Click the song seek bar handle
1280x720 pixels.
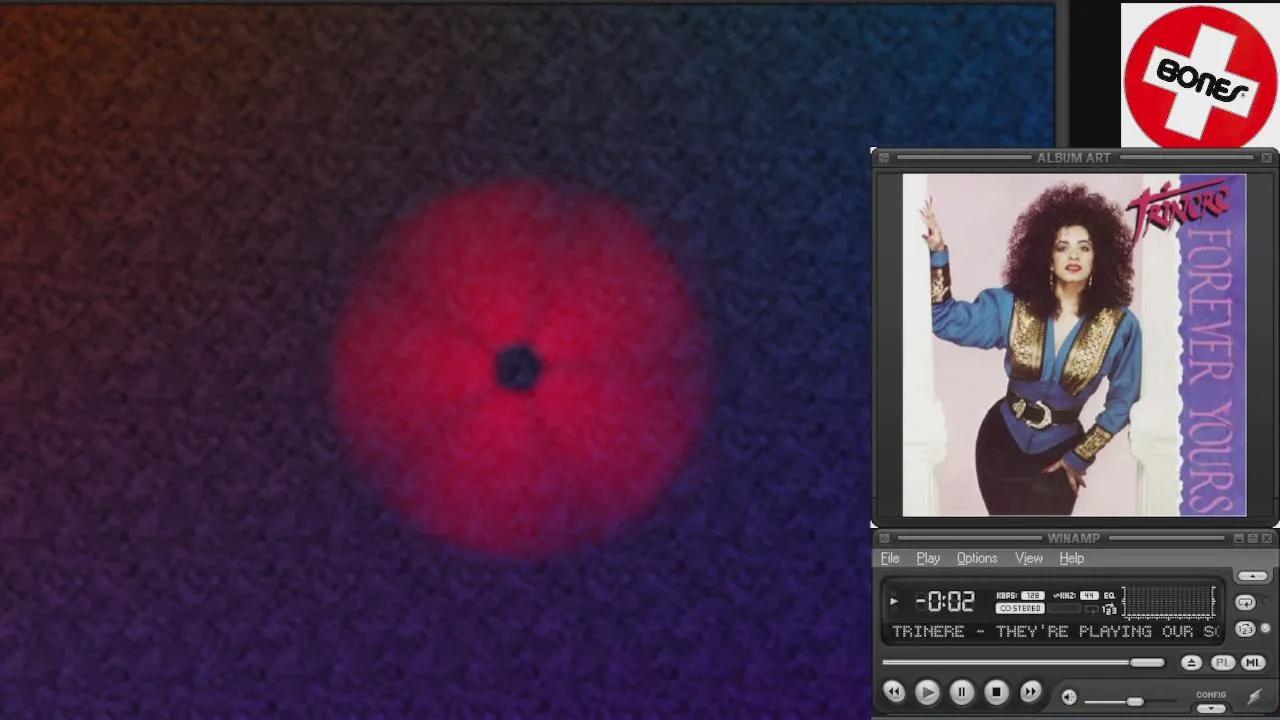[1147, 662]
